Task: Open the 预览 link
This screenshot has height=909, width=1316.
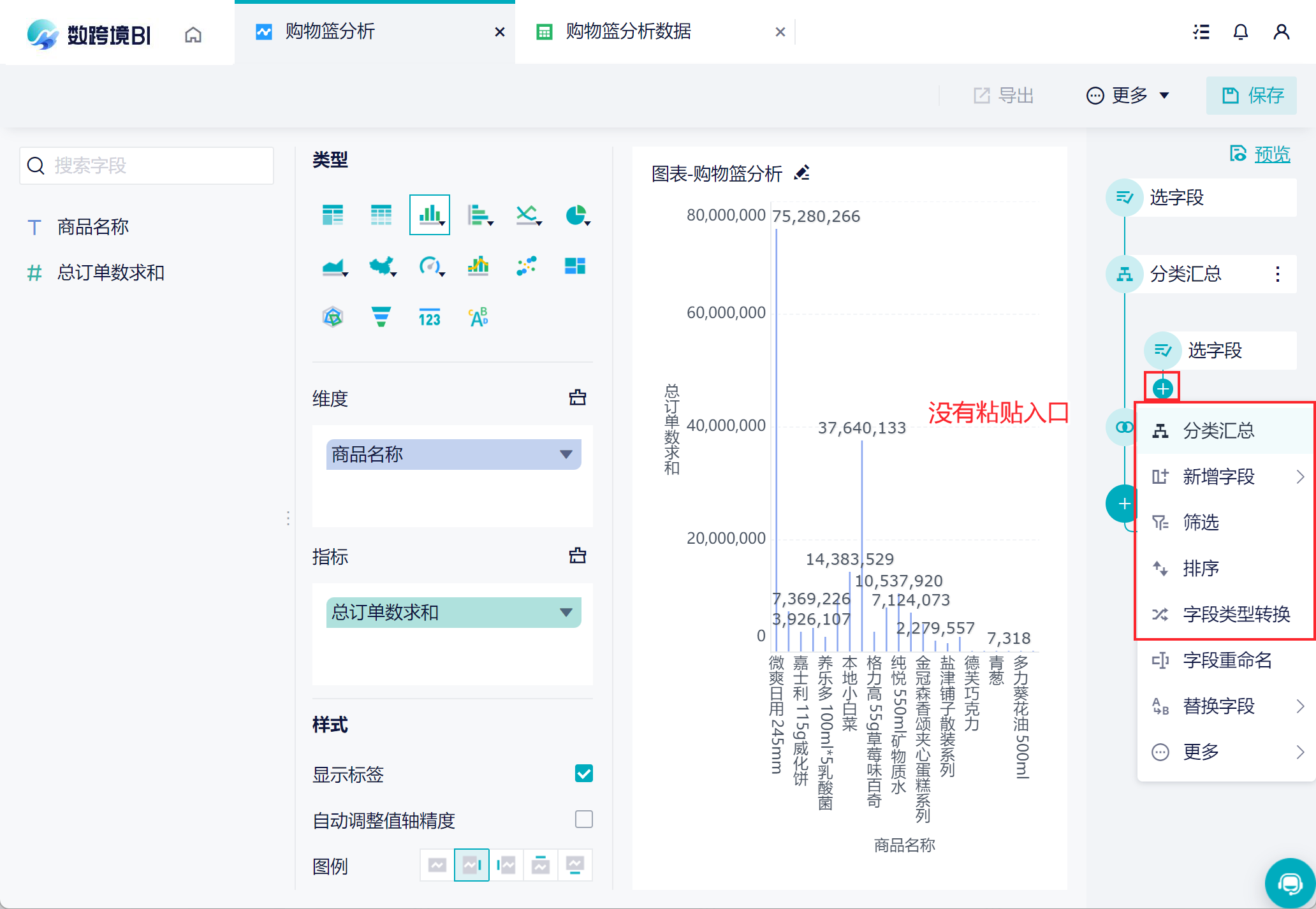Action: click(x=1271, y=154)
